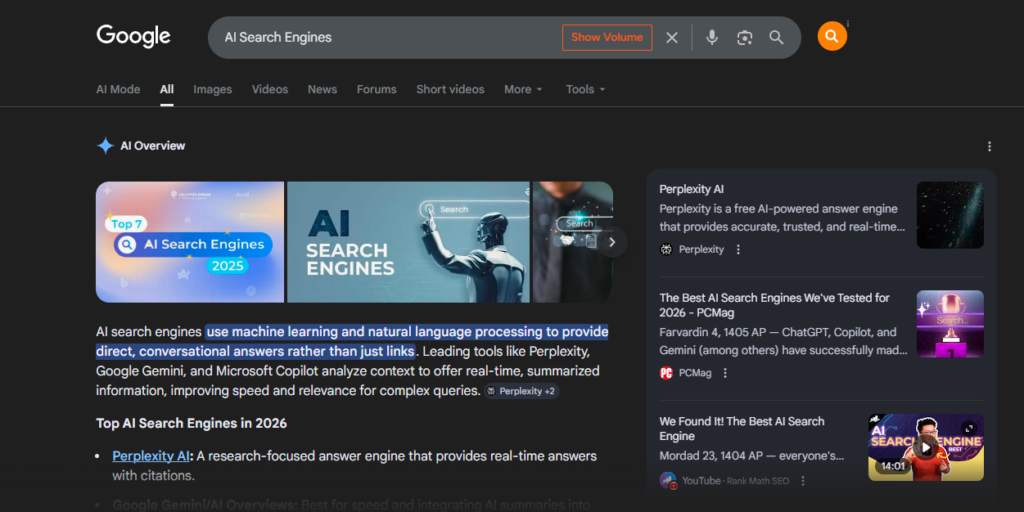Go to the News tab
Image resolution: width=1024 pixels, height=512 pixels.
(323, 89)
